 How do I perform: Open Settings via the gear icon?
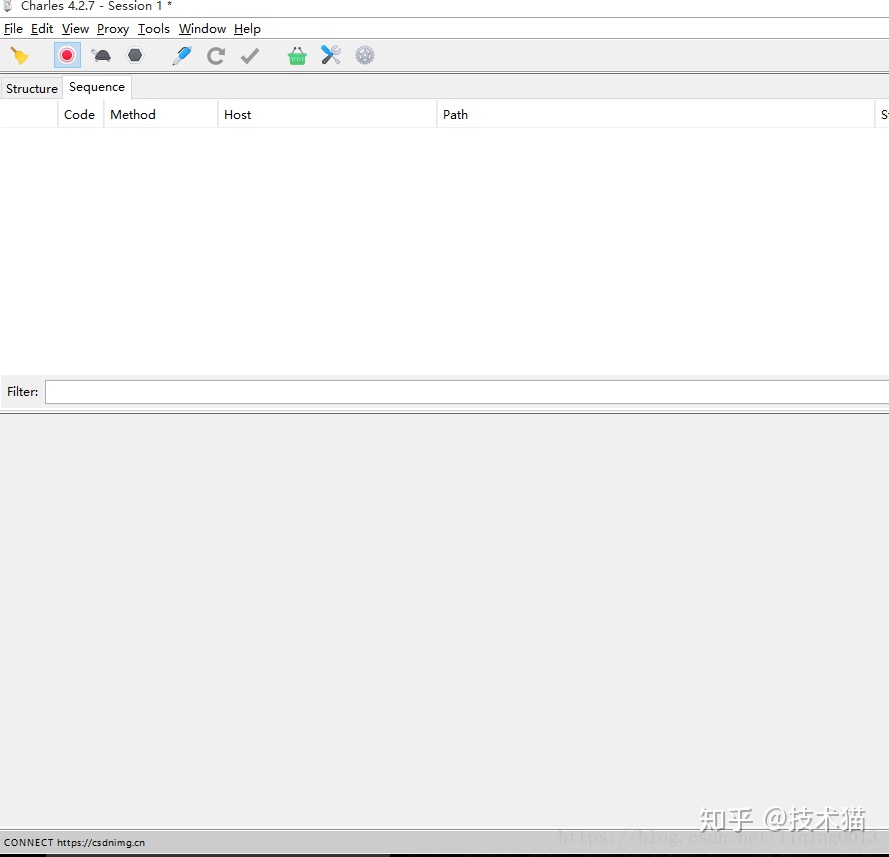pyautogui.click(x=365, y=56)
